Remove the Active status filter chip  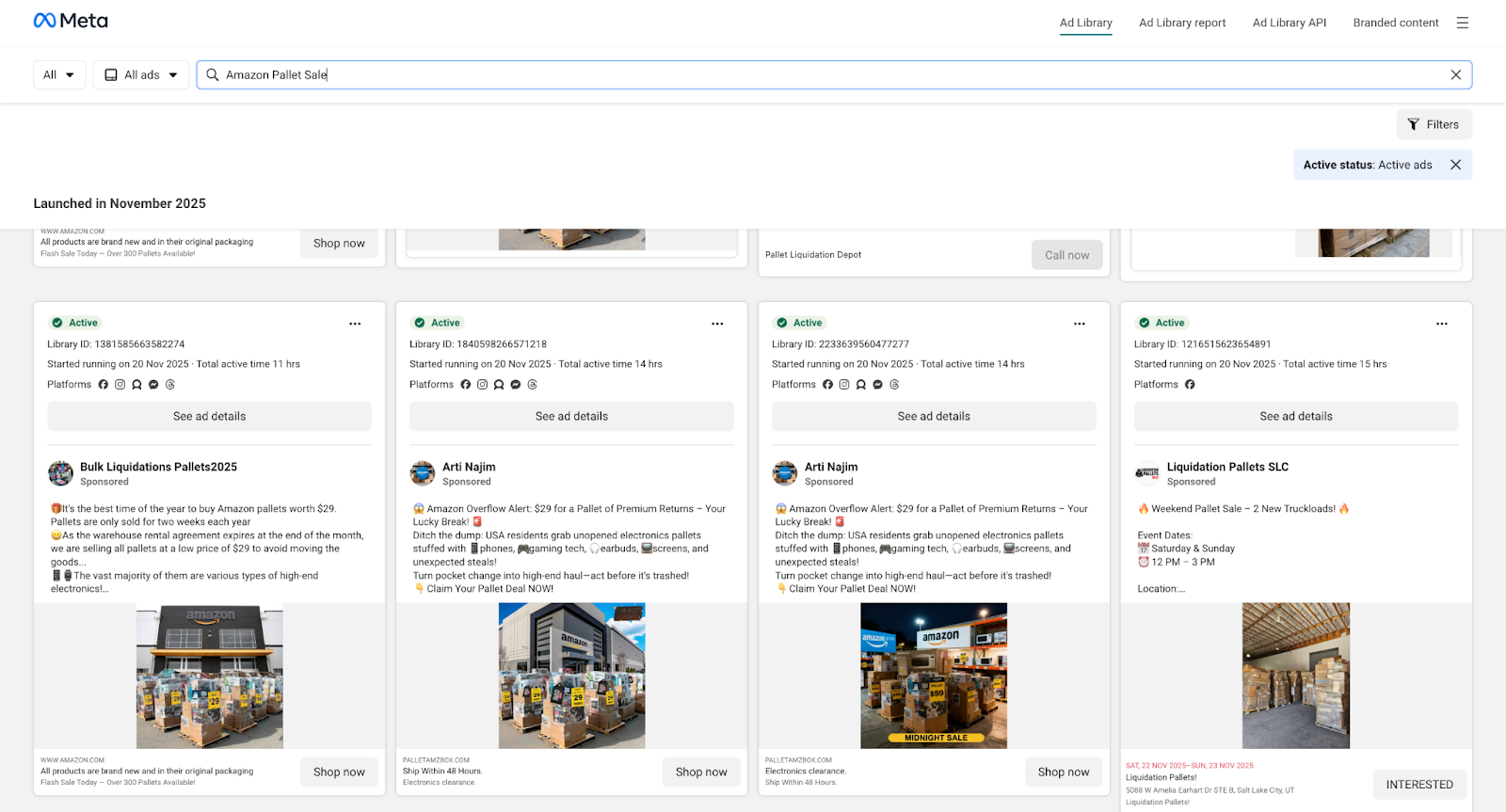point(1455,165)
